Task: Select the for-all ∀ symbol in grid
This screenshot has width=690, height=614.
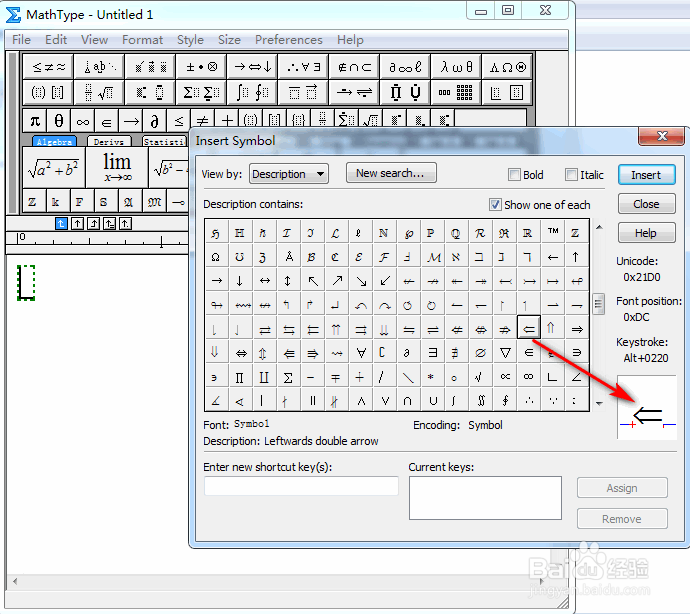Action: click(x=361, y=353)
